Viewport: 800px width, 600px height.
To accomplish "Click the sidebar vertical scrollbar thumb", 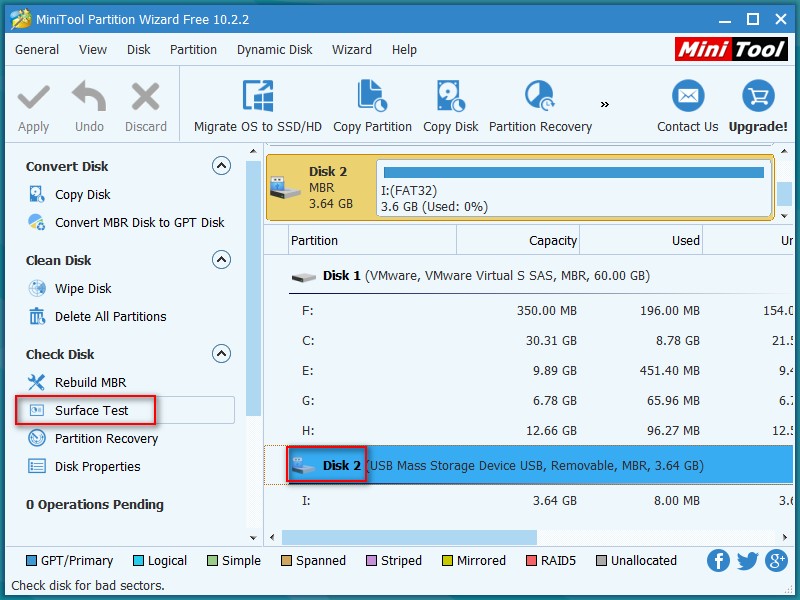I will pyautogui.click(x=253, y=288).
